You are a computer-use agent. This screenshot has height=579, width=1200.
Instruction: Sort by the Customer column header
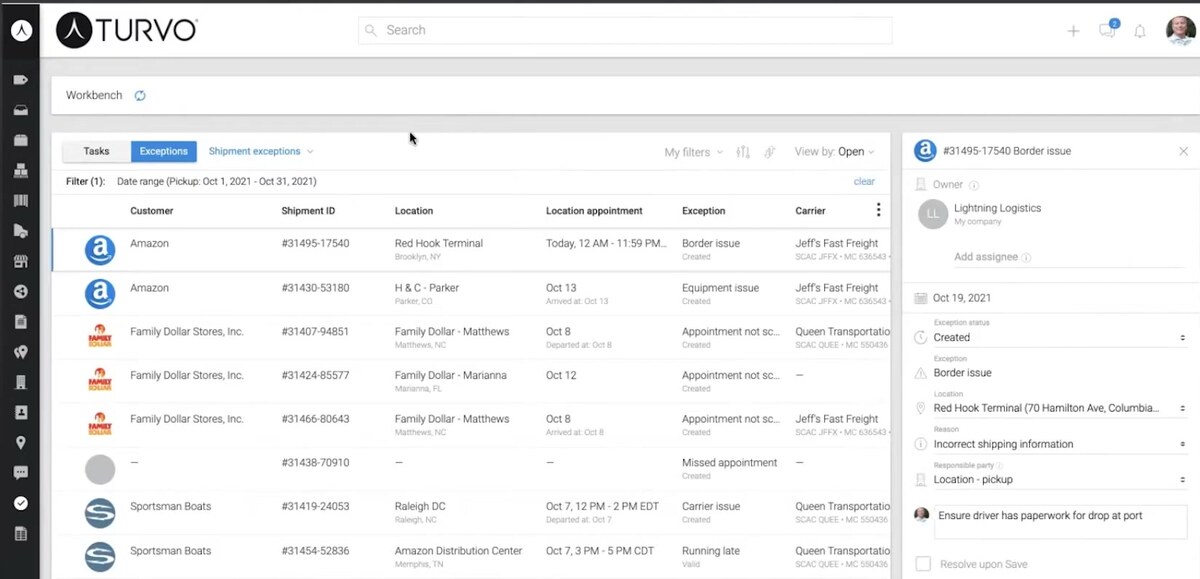[x=152, y=211]
